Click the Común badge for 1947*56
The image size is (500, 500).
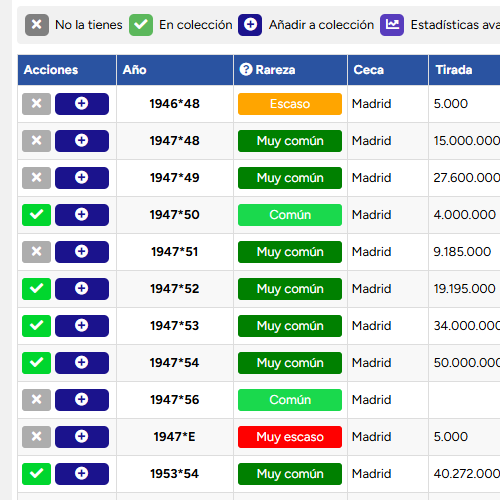click(x=290, y=400)
